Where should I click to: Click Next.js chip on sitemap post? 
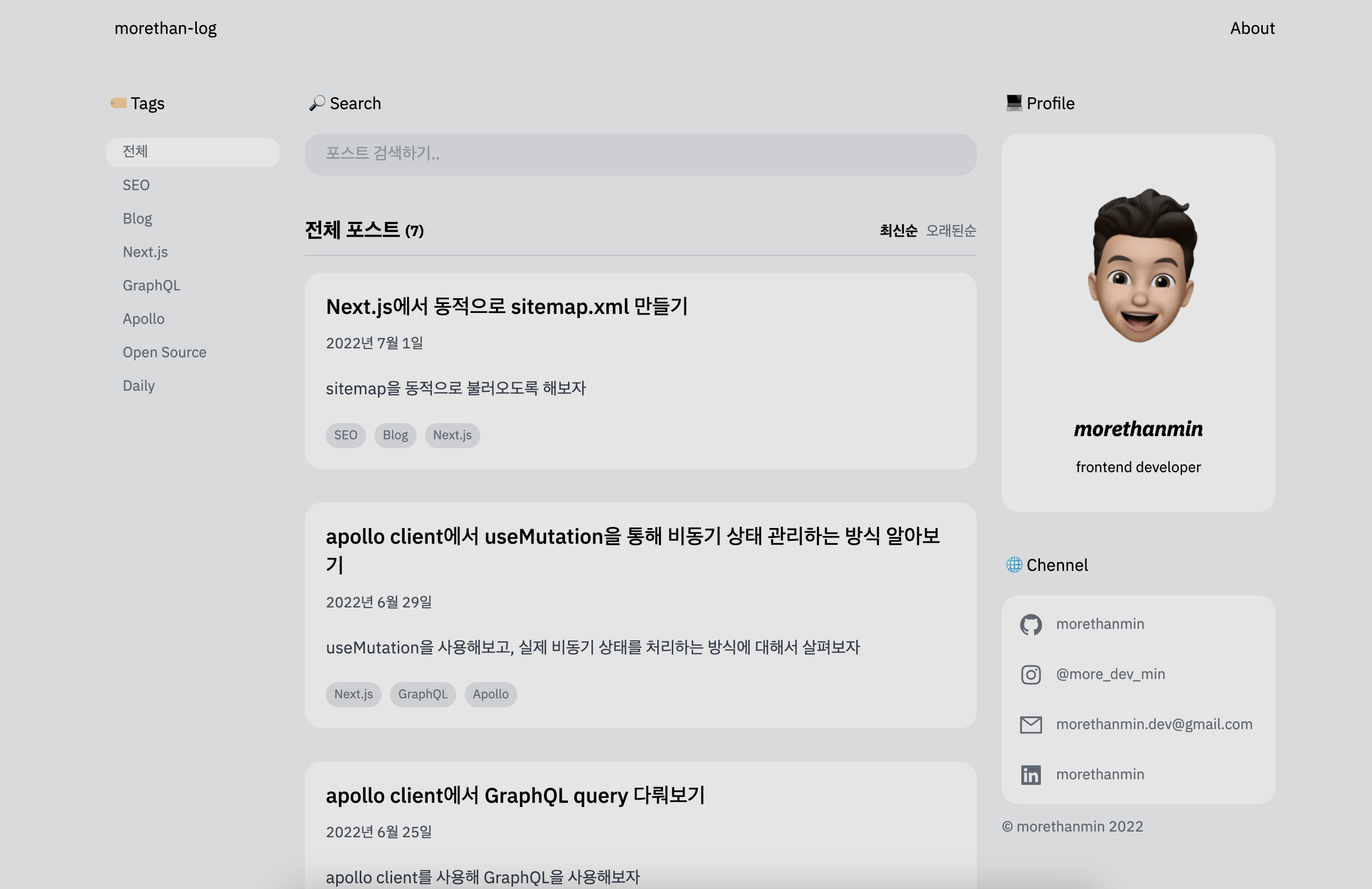453,435
